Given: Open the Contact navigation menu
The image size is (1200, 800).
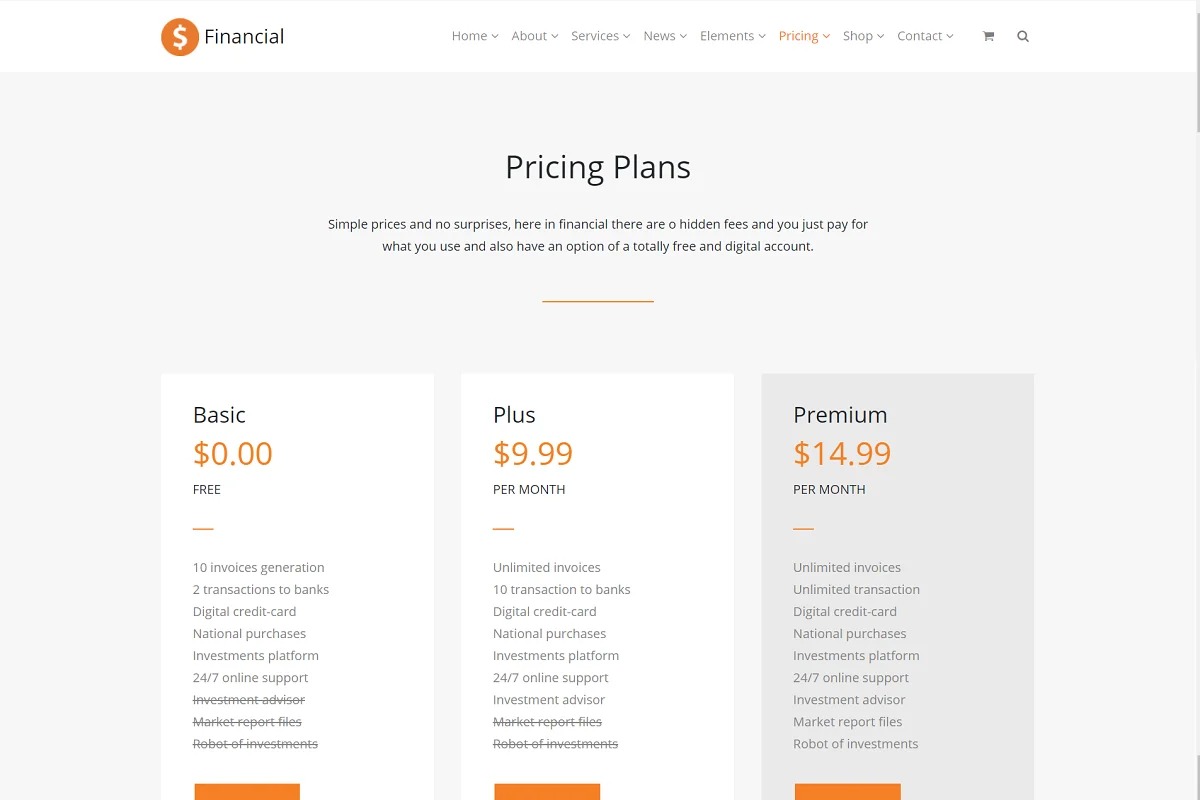Looking at the screenshot, I should (x=925, y=36).
